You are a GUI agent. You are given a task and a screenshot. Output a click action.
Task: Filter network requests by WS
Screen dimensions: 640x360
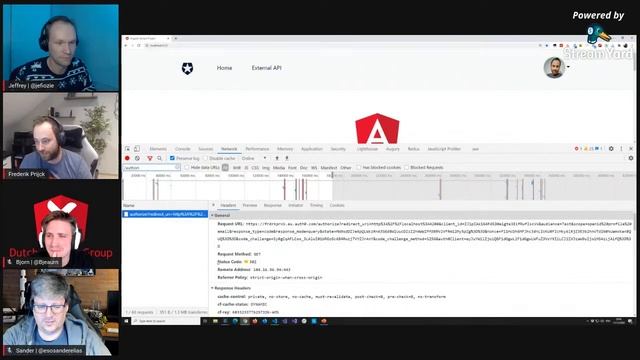[314, 167]
